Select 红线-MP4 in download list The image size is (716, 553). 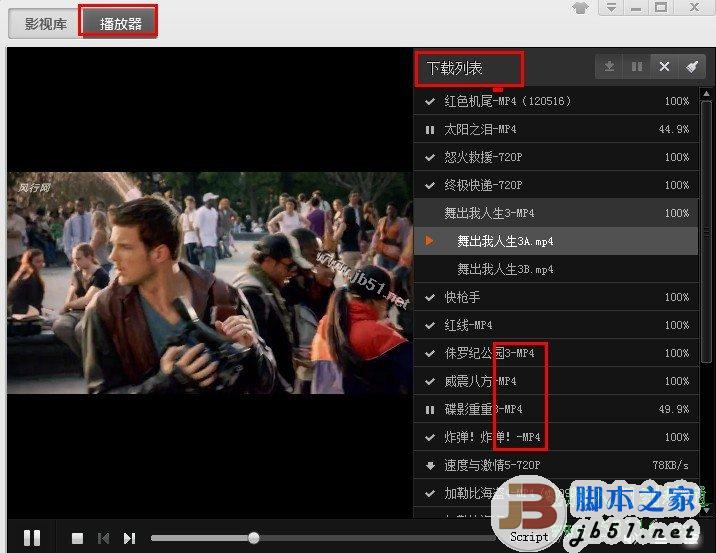(556, 325)
